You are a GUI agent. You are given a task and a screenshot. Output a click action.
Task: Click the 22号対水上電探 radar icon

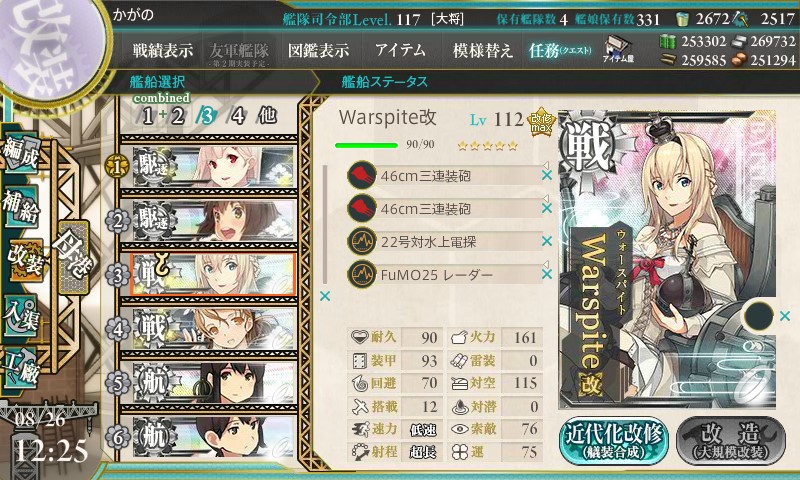tap(361, 241)
